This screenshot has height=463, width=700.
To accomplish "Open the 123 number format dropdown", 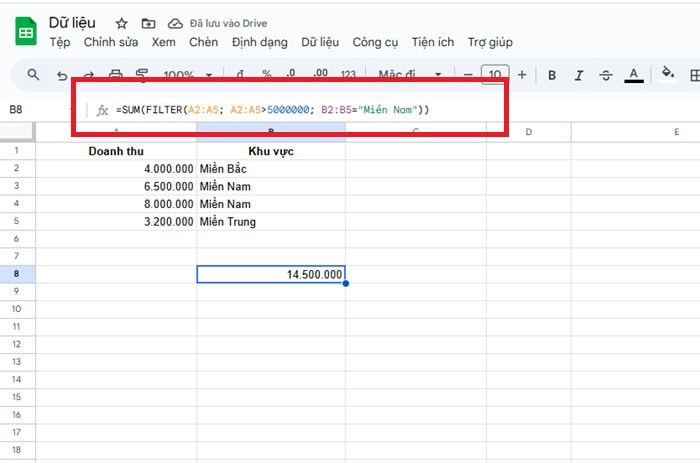I will 348,75.
